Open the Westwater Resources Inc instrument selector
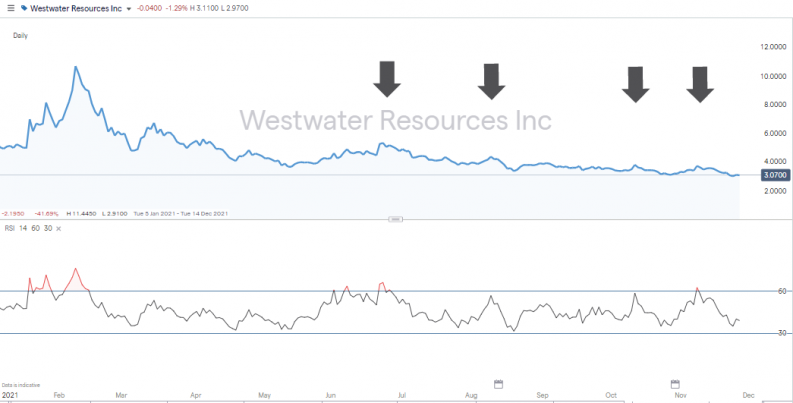Viewport: 793px width, 403px height. (x=76, y=9)
